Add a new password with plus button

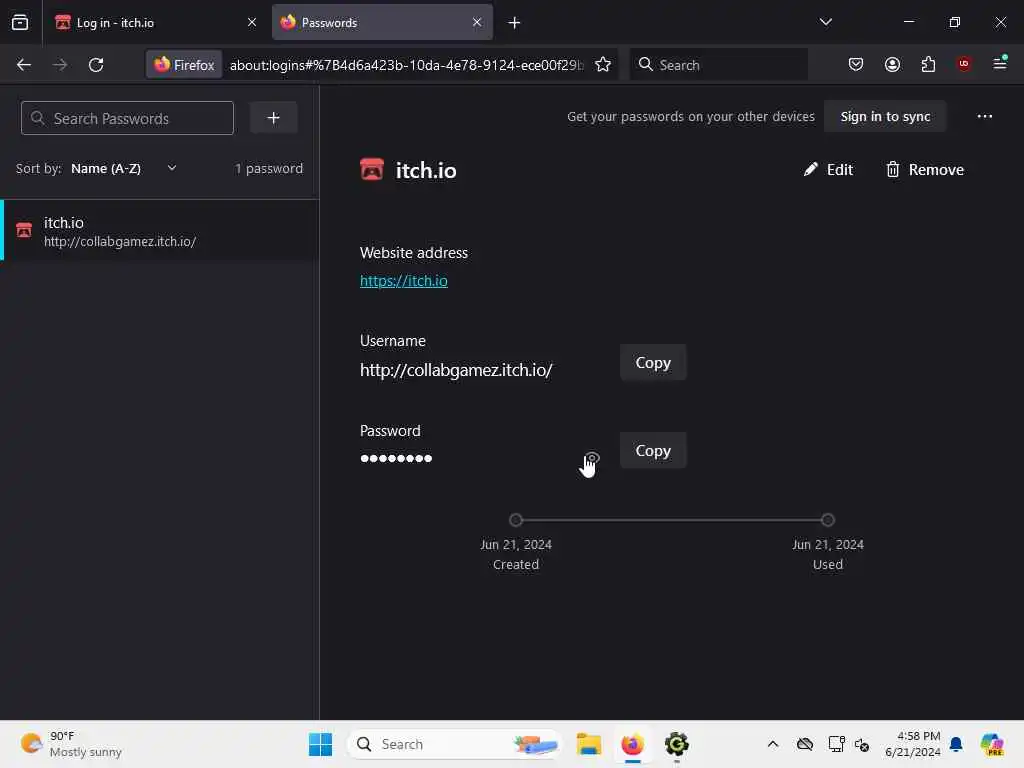tap(274, 118)
